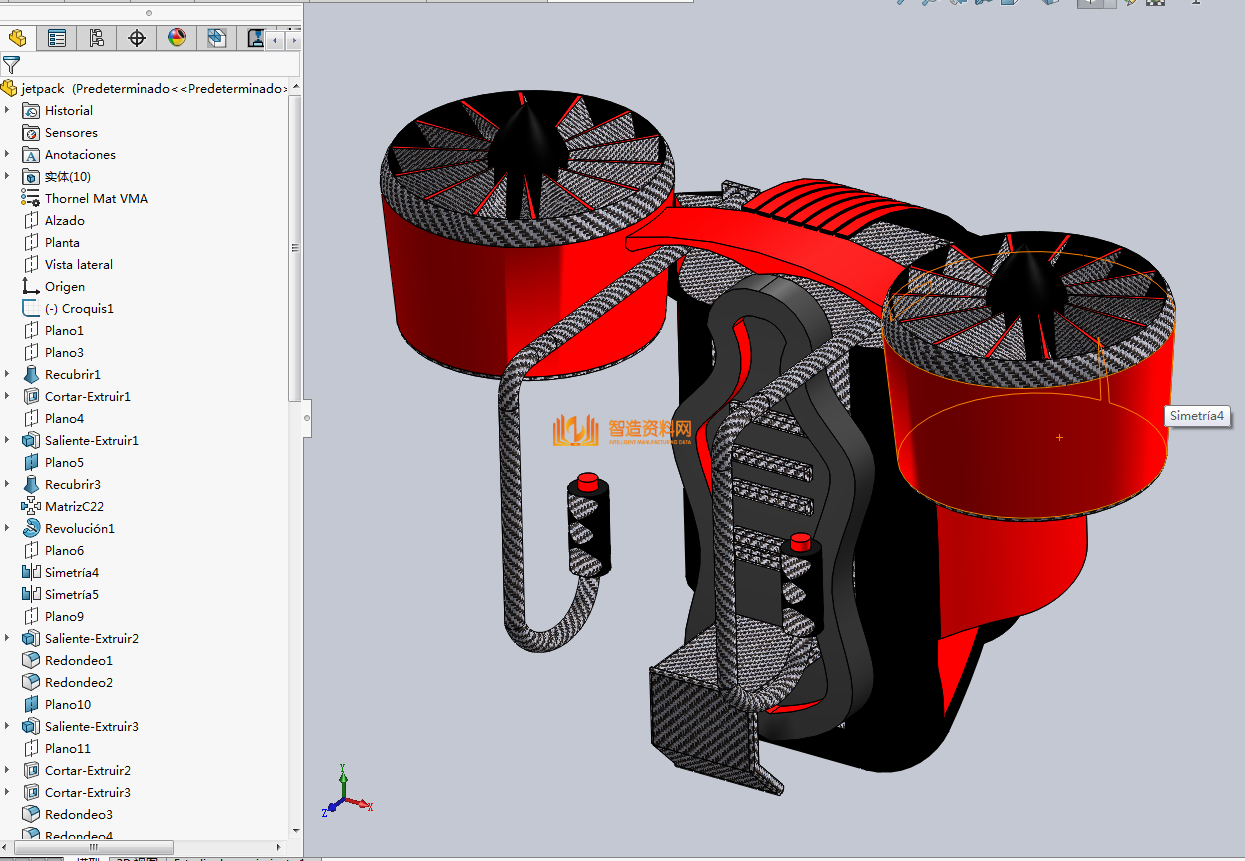Click the Simetría4 mirror feature icon
The image size is (1245, 861).
[31, 573]
